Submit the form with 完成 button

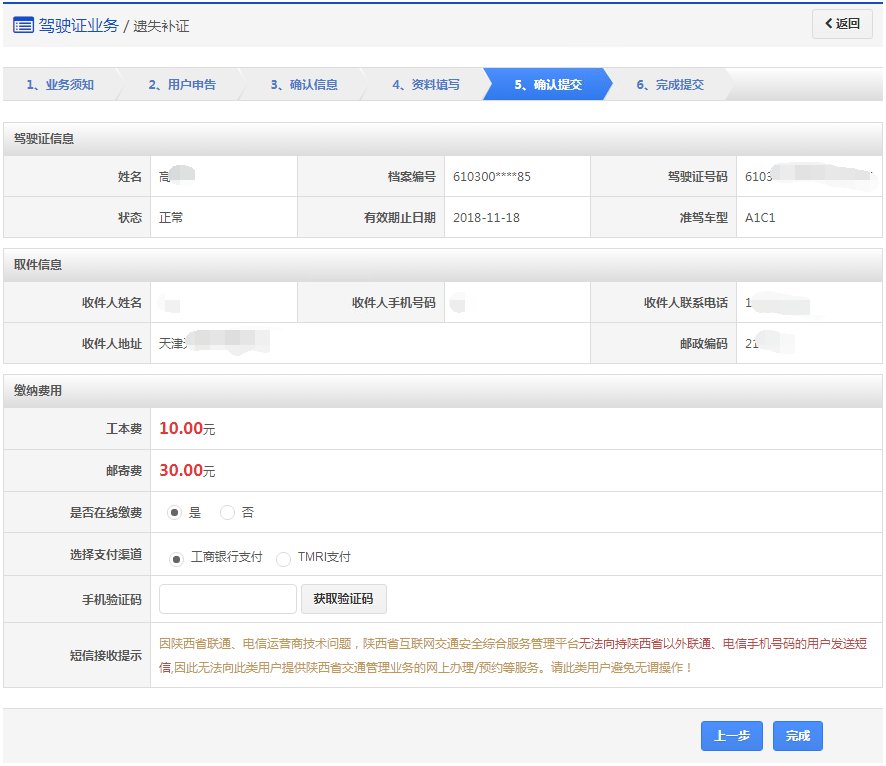797,735
